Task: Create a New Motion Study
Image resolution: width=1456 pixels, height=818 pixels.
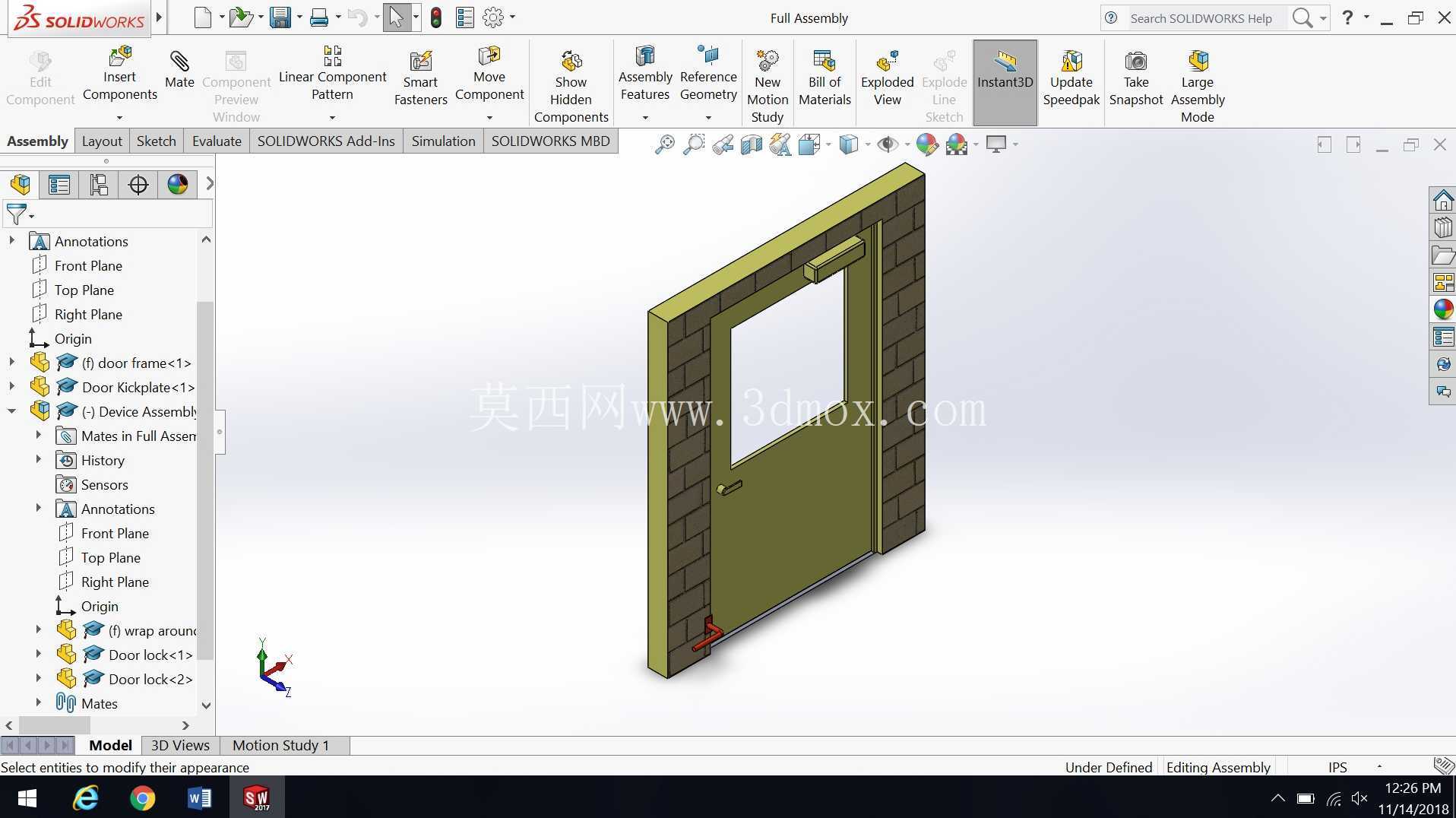Action: coord(768,86)
